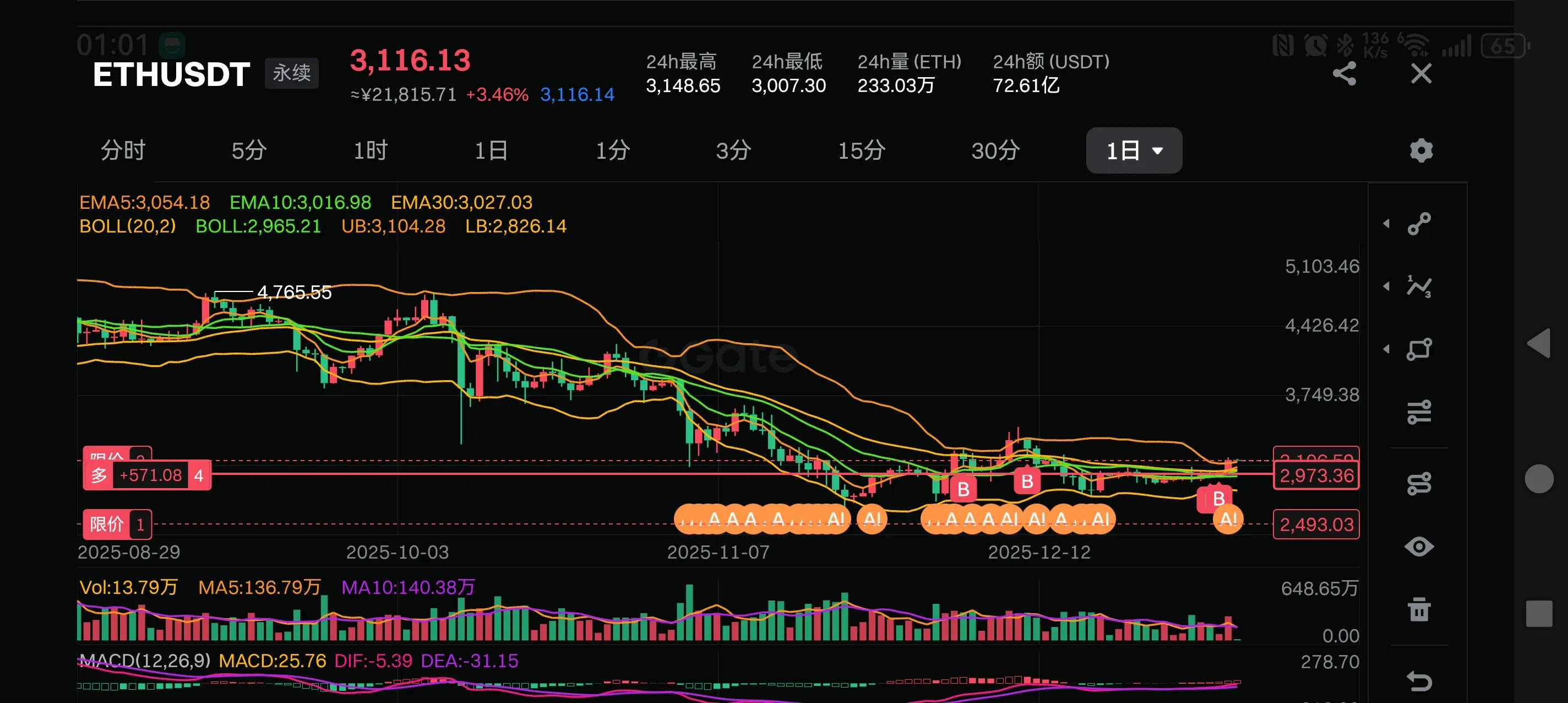The width and height of the screenshot is (1568, 703).
Task: Expand the line tool submenu arrow
Action: click(x=1387, y=224)
